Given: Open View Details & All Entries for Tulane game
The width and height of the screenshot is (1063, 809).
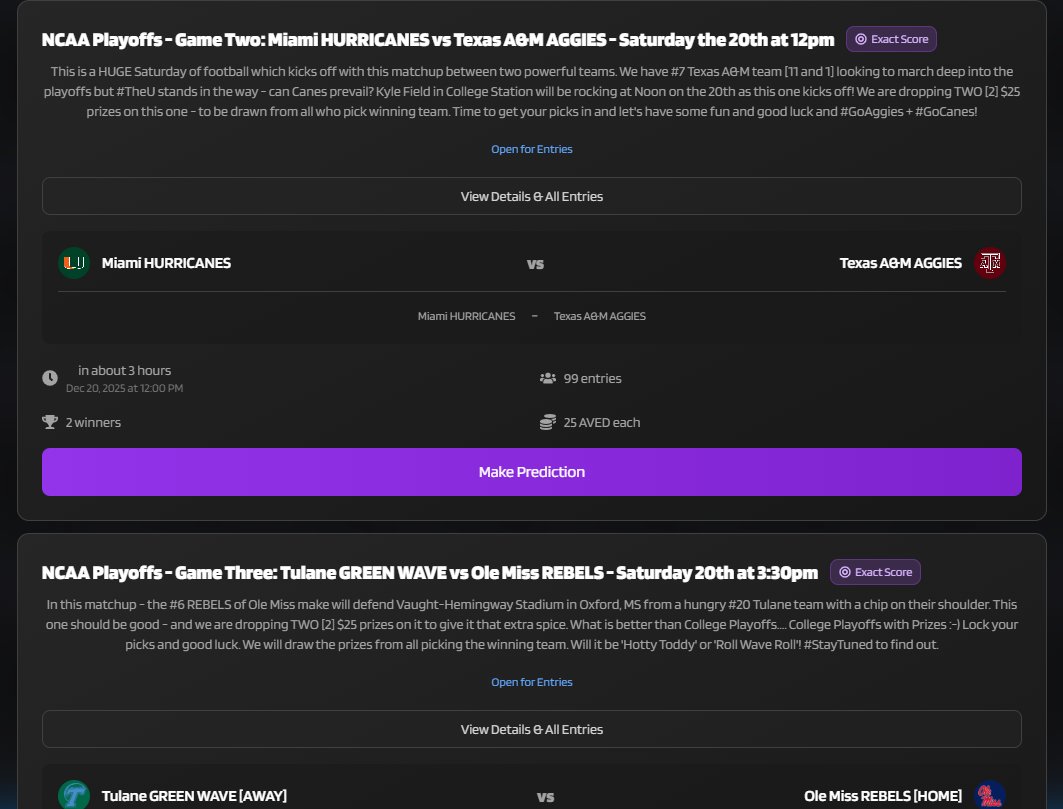Looking at the screenshot, I should 532,729.
